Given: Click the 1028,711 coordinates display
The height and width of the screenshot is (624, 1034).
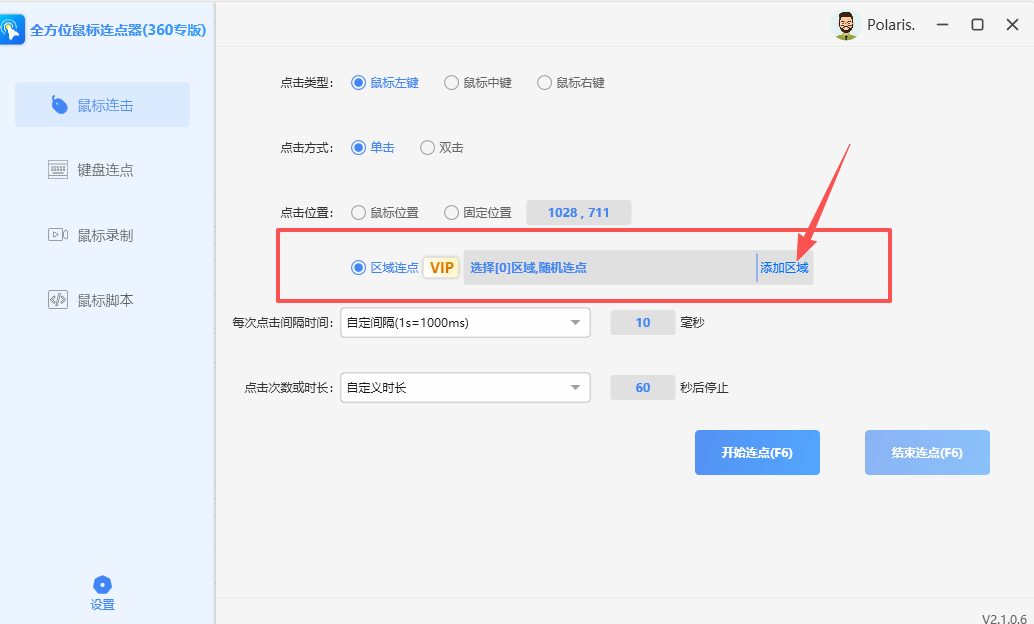Looking at the screenshot, I should 578,212.
